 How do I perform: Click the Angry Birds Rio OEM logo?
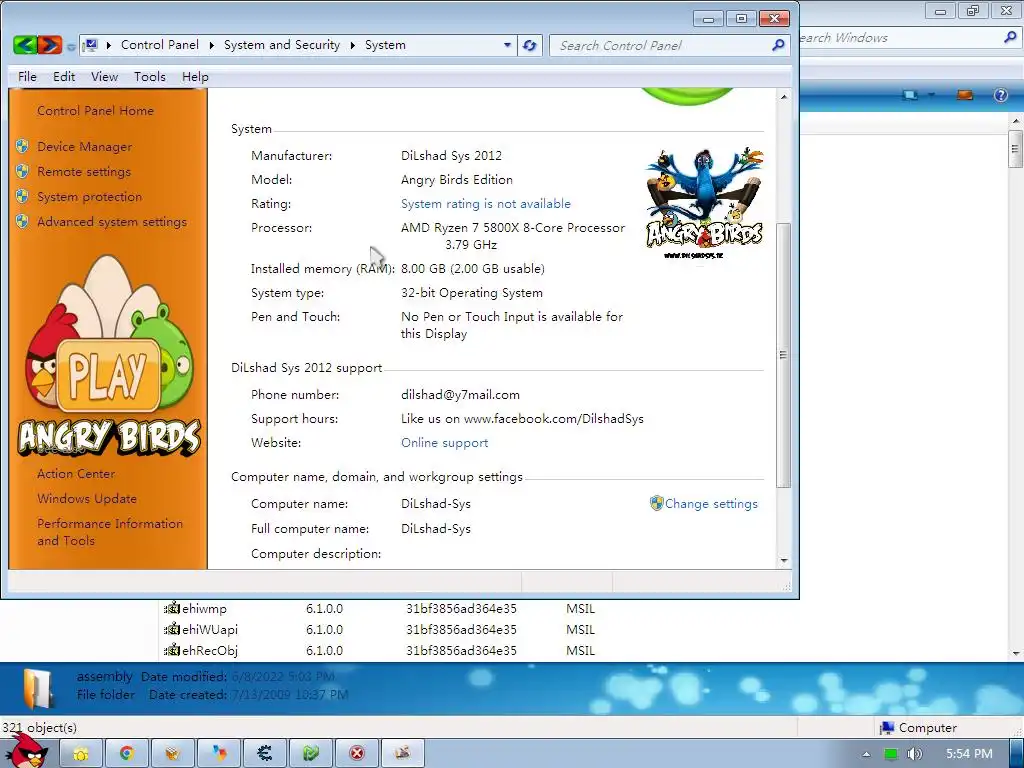click(704, 204)
